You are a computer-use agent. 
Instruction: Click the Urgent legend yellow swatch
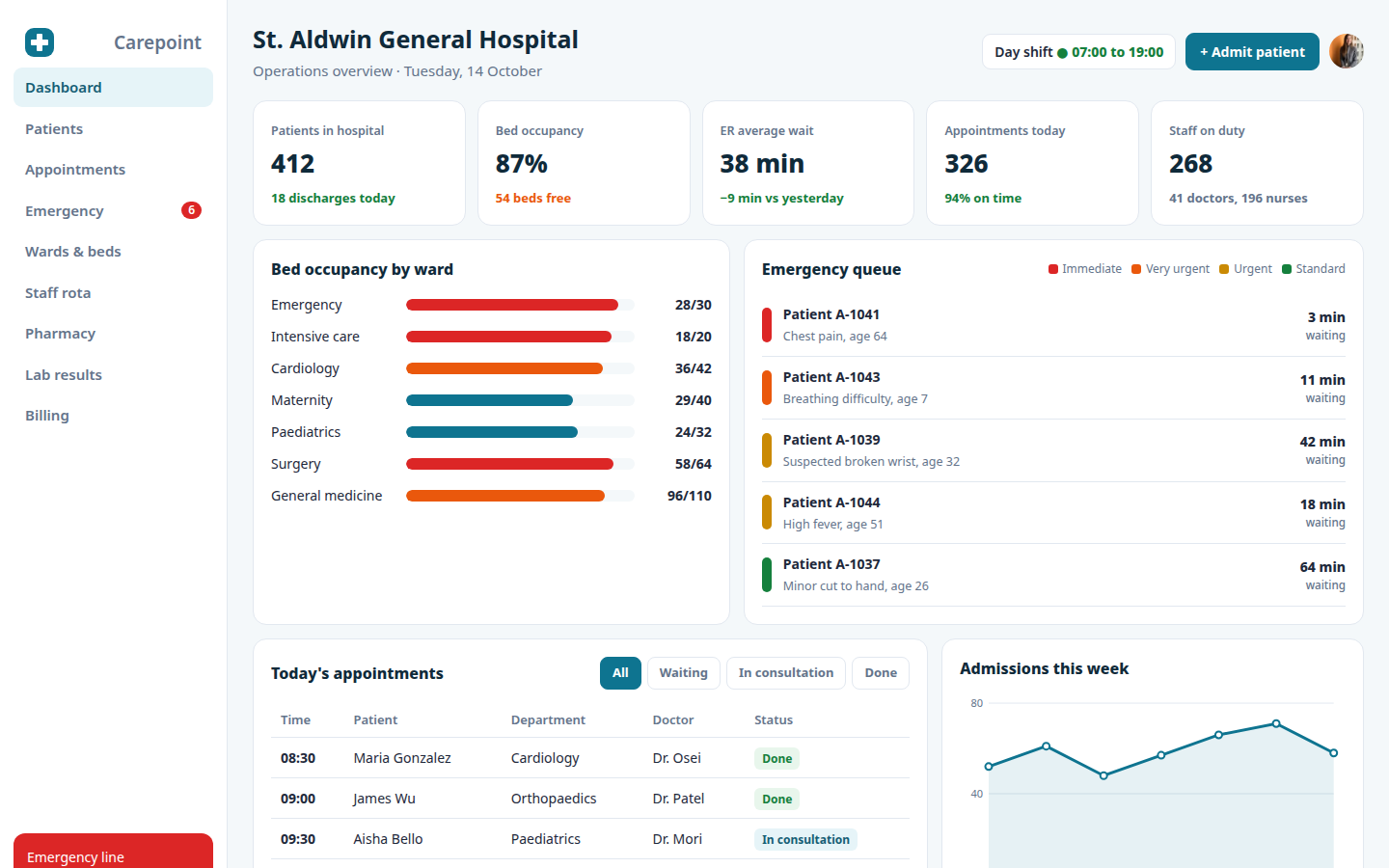(1224, 269)
